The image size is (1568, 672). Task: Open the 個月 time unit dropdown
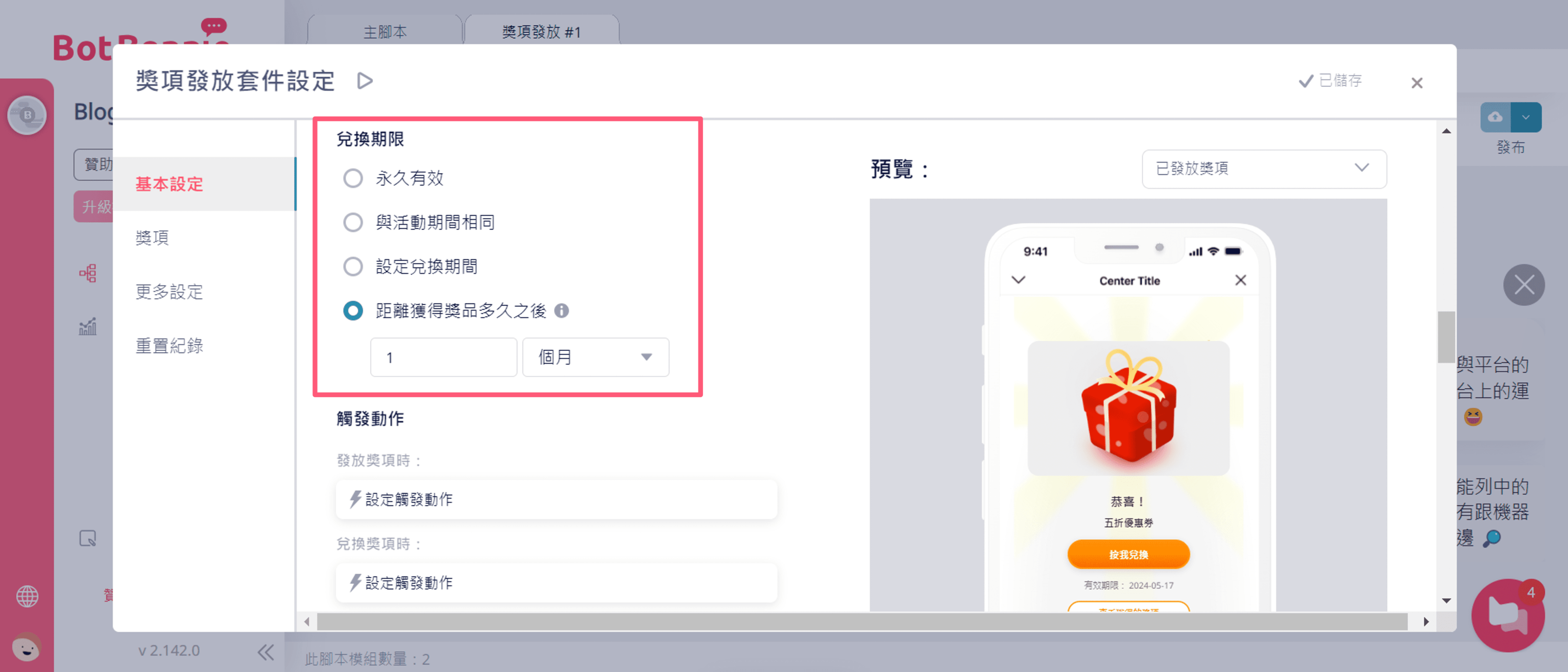click(595, 357)
